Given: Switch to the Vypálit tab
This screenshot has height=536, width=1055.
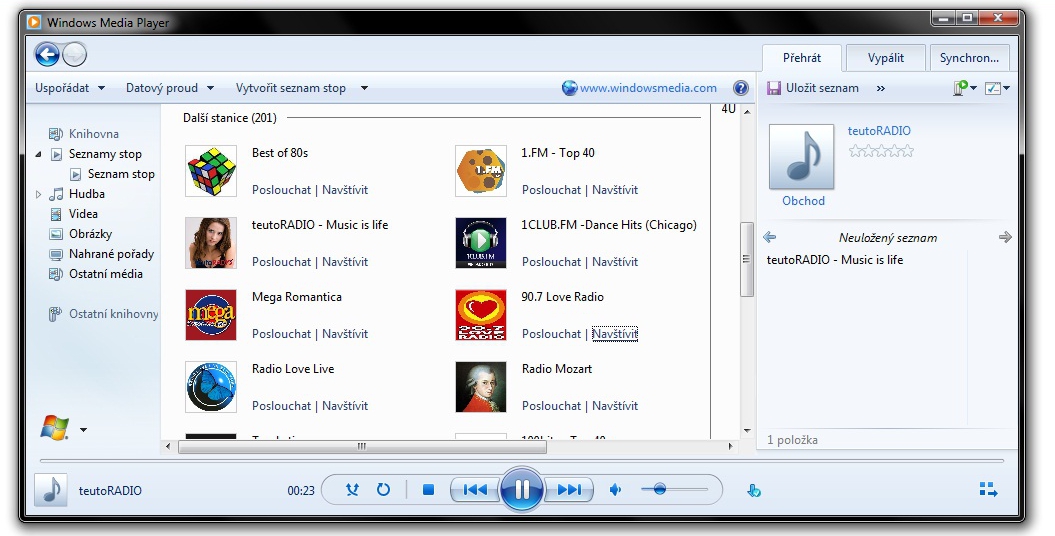Looking at the screenshot, I should coord(885,58).
